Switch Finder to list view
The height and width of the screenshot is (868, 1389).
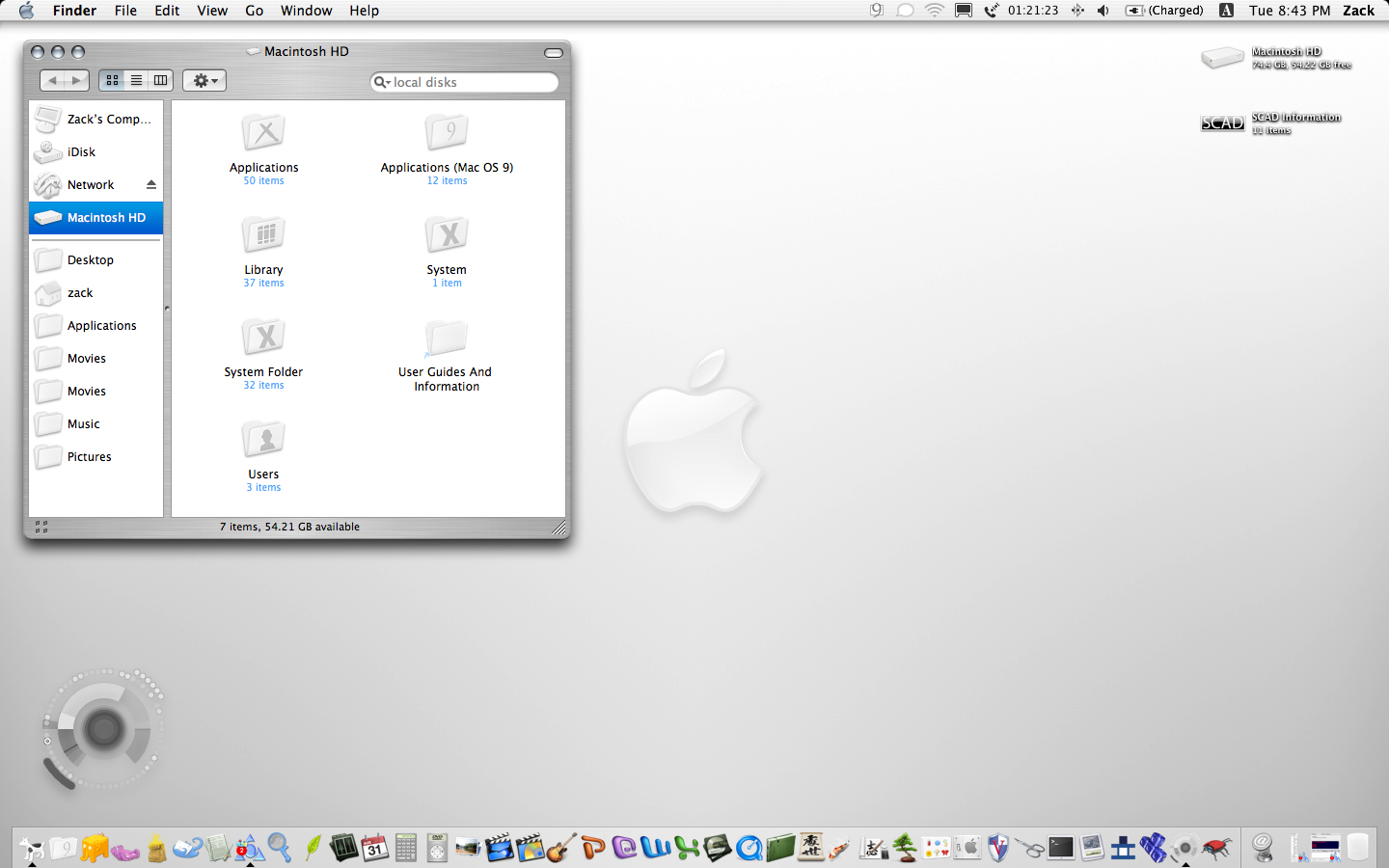[136, 81]
